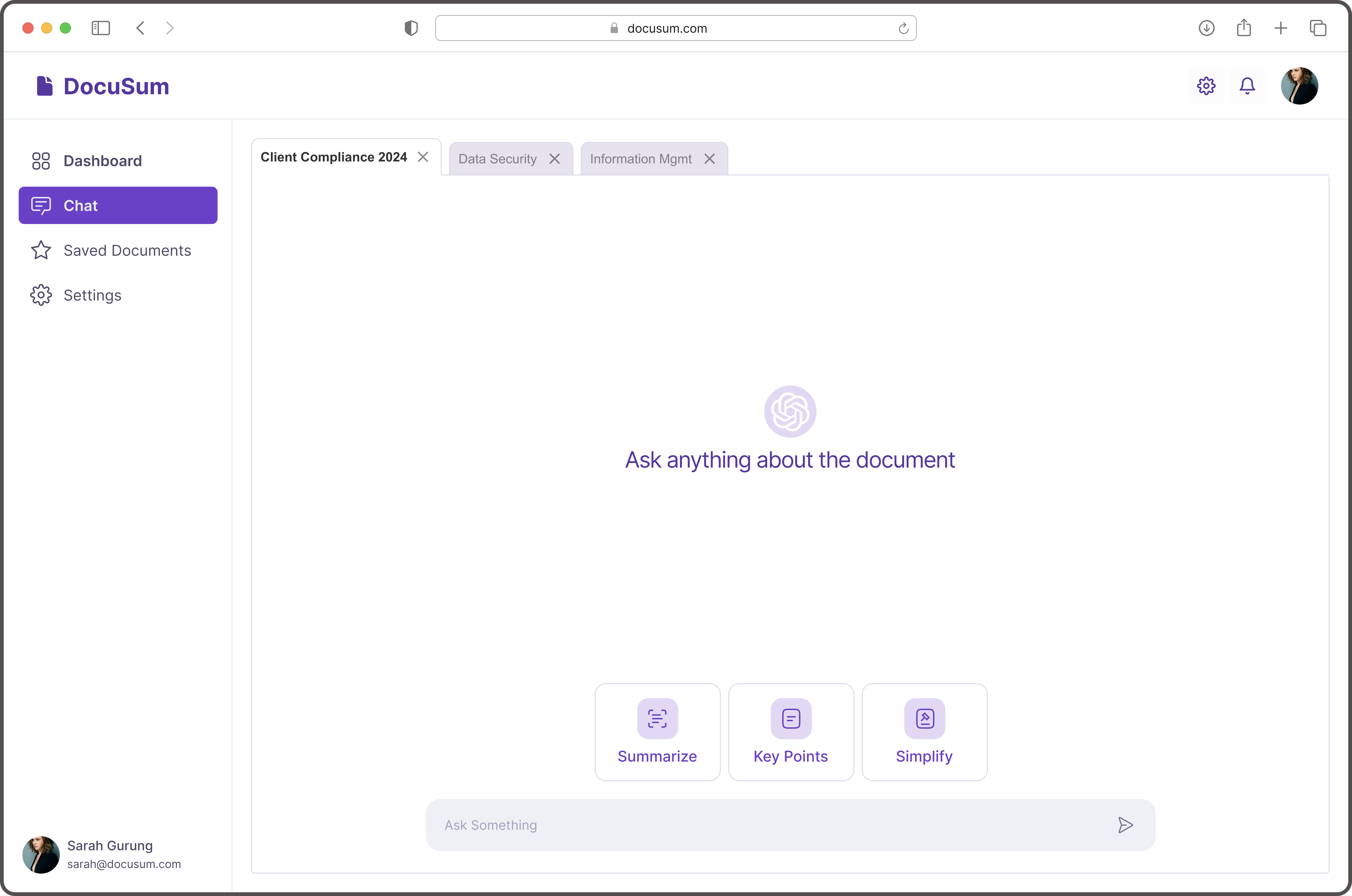Open the Simplify document action

(924, 732)
